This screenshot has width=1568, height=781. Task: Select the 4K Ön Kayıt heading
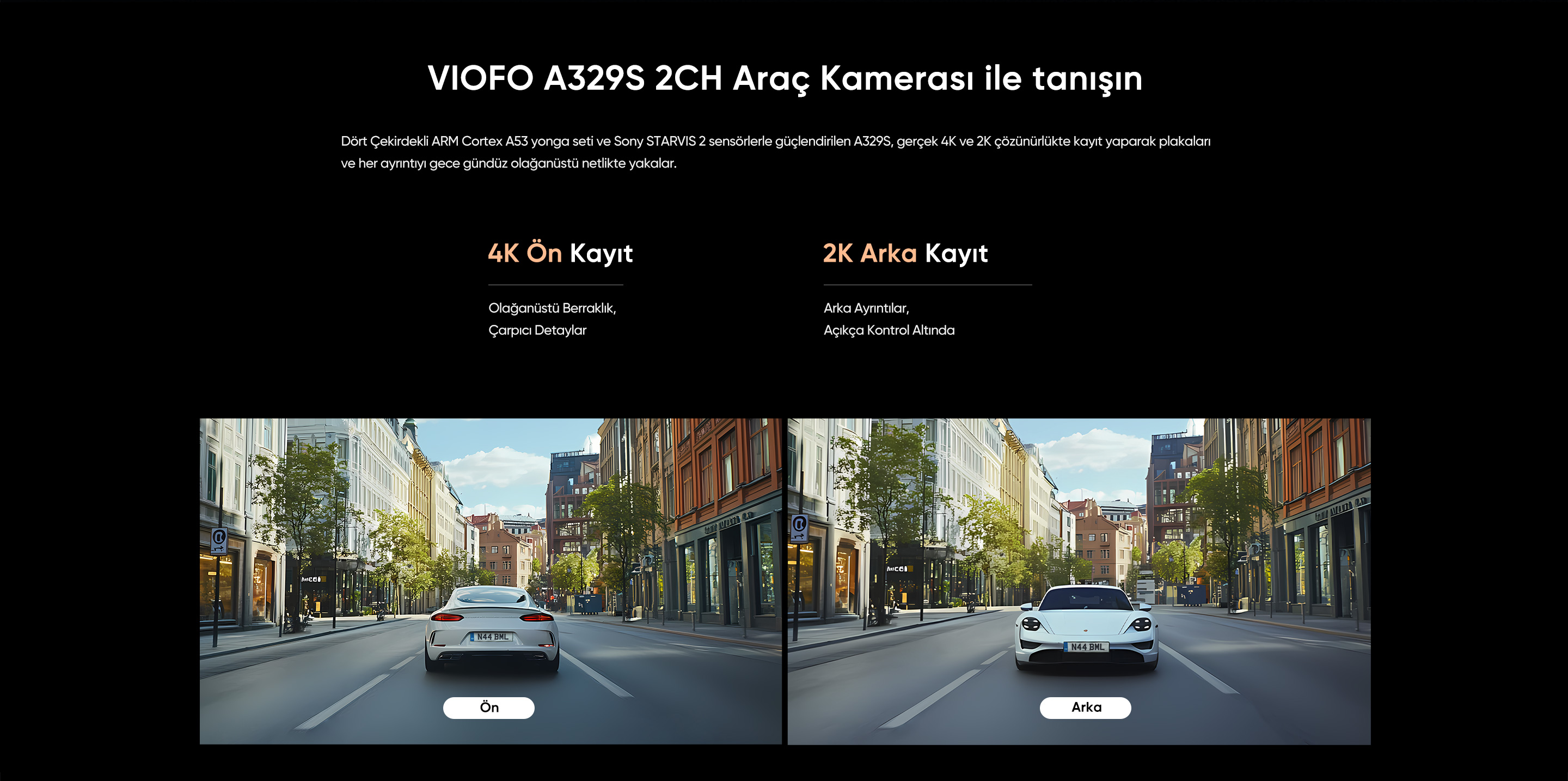(x=560, y=253)
